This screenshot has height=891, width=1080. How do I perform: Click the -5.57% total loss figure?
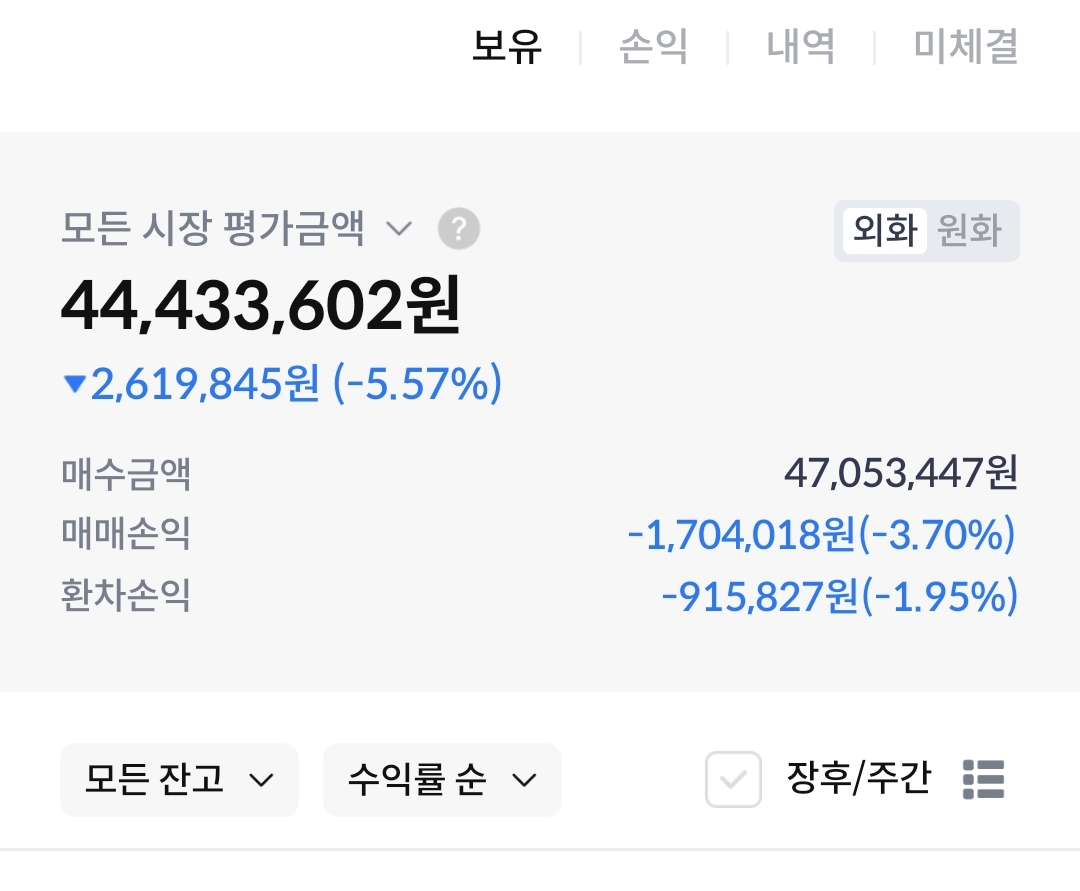pyautogui.click(x=417, y=384)
